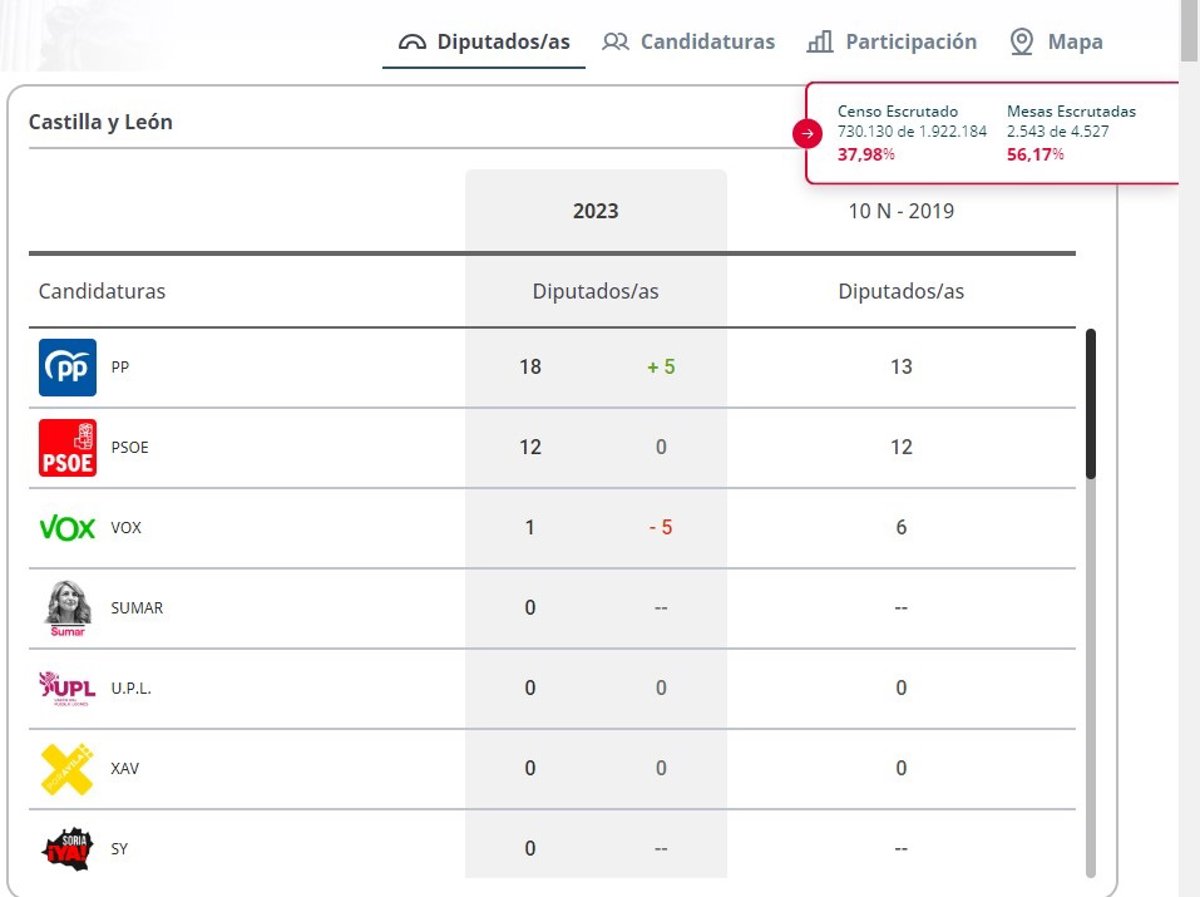Open the Participación tab
This screenshot has width=1200, height=897.
pyautogui.click(x=892, y=42)
